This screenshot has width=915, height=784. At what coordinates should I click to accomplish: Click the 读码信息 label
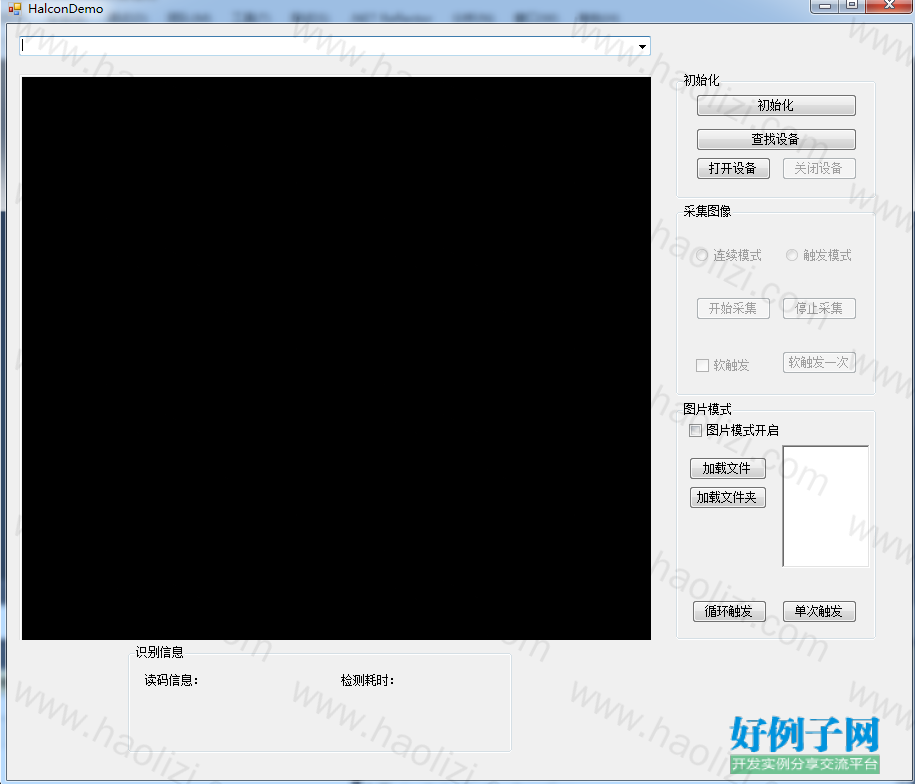click(172, 680)
